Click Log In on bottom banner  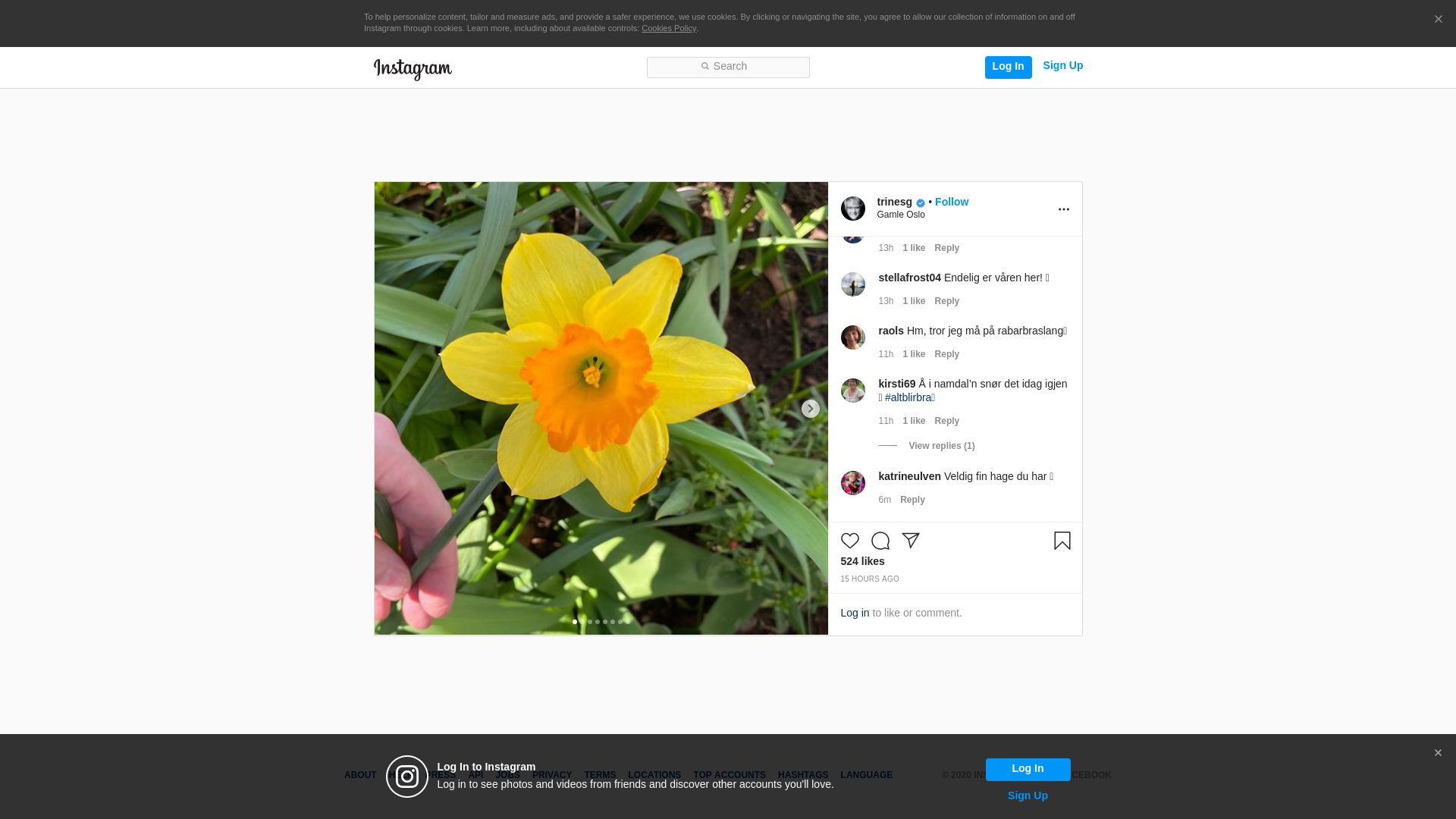coord(1028,770)
